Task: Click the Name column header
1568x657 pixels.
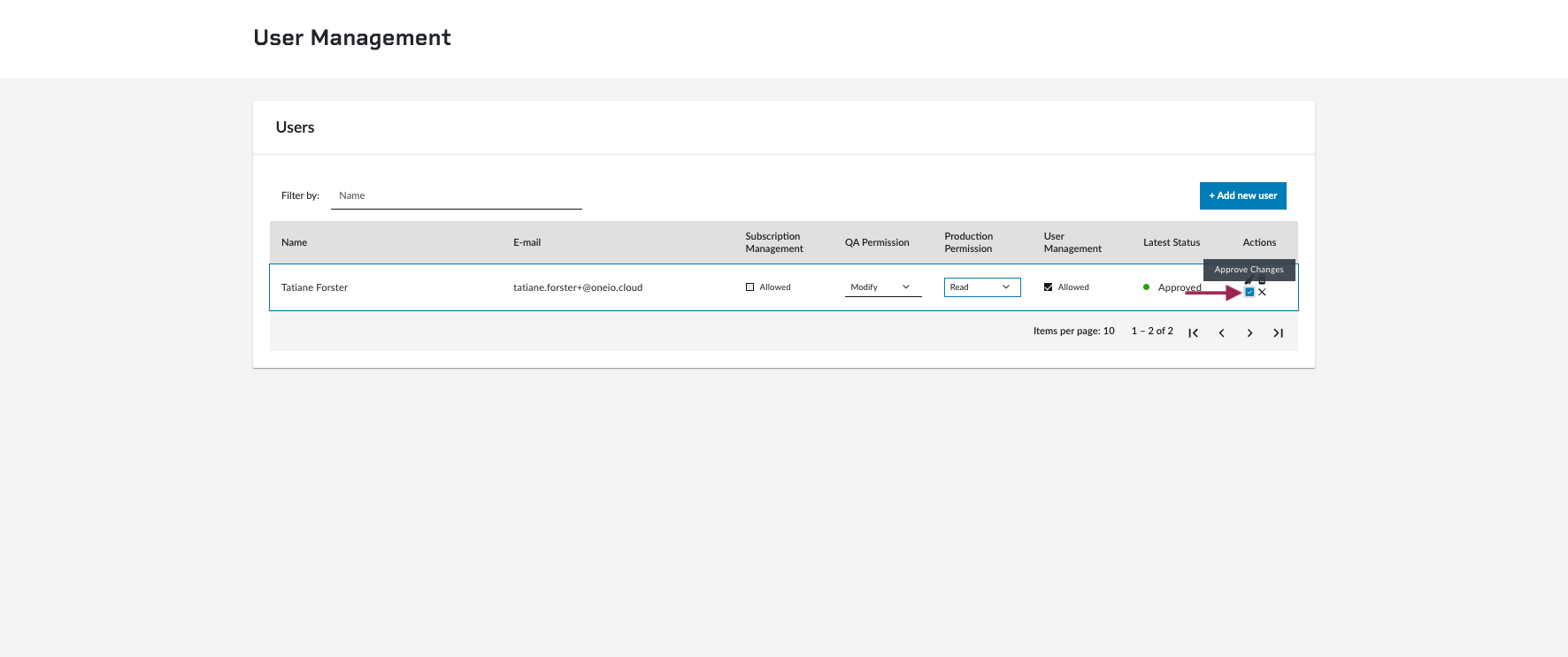Action: [295, 242]
